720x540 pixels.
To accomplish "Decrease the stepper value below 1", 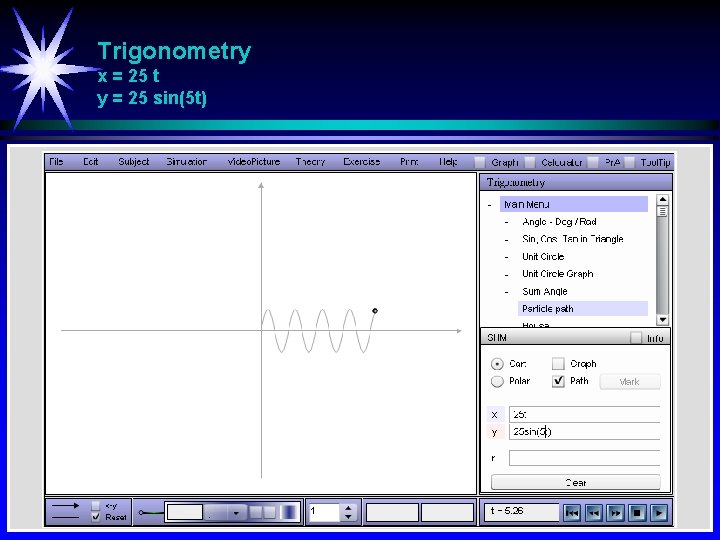I will pos(348,517).
